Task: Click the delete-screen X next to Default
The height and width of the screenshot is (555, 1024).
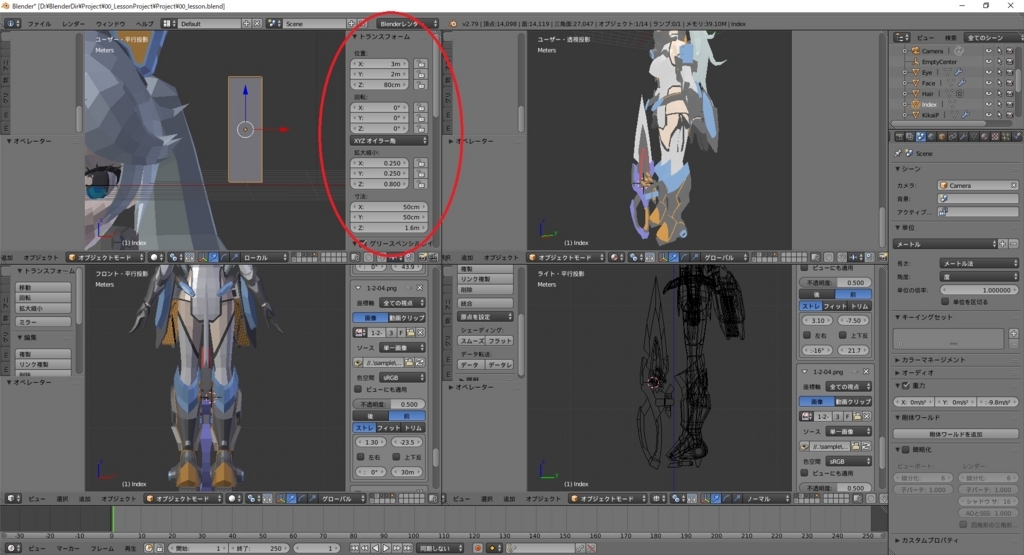Action: click(x=257, y=24)
